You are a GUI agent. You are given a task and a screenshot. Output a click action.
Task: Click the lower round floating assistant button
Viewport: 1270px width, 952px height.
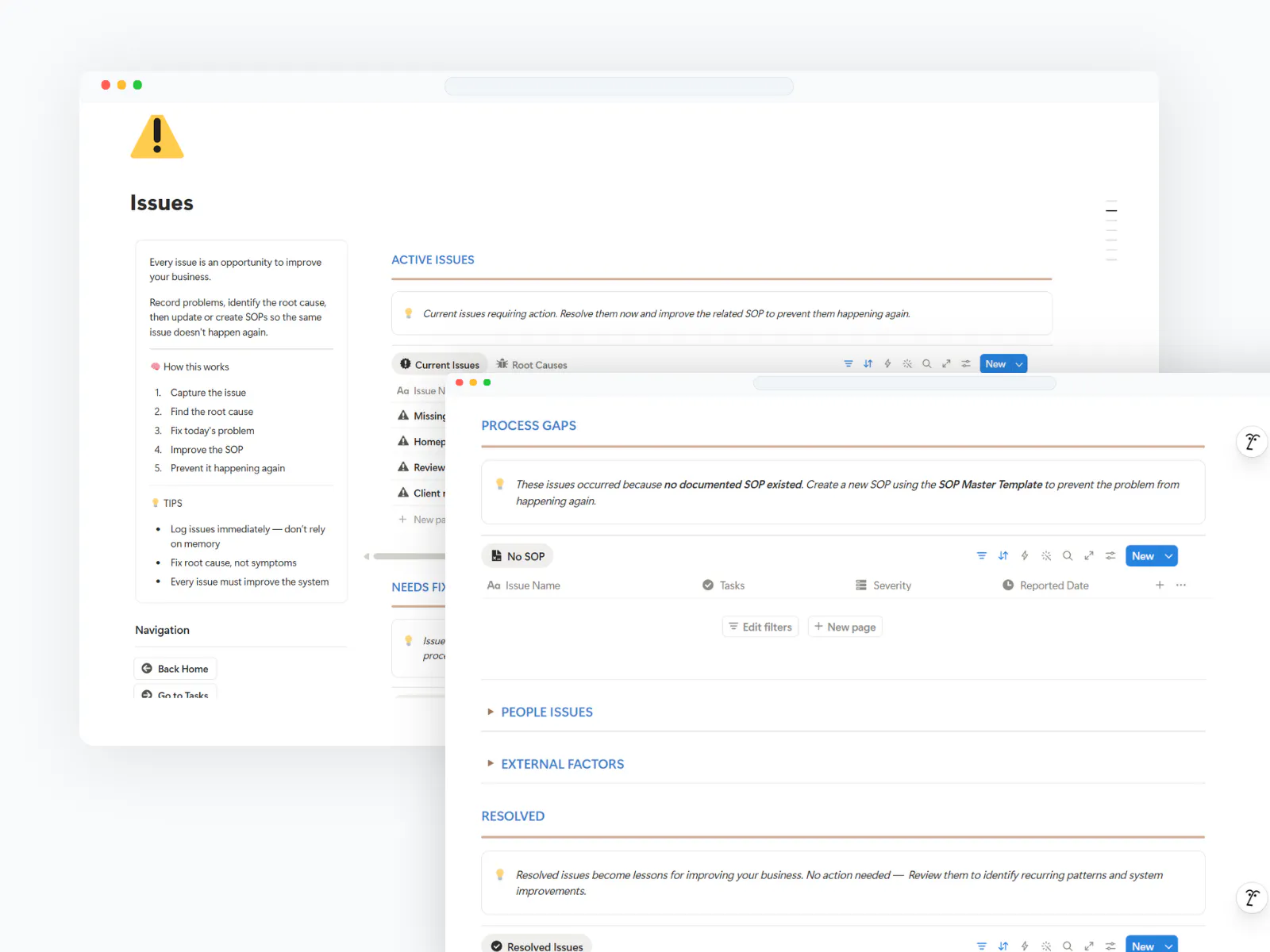[1253, 898]
